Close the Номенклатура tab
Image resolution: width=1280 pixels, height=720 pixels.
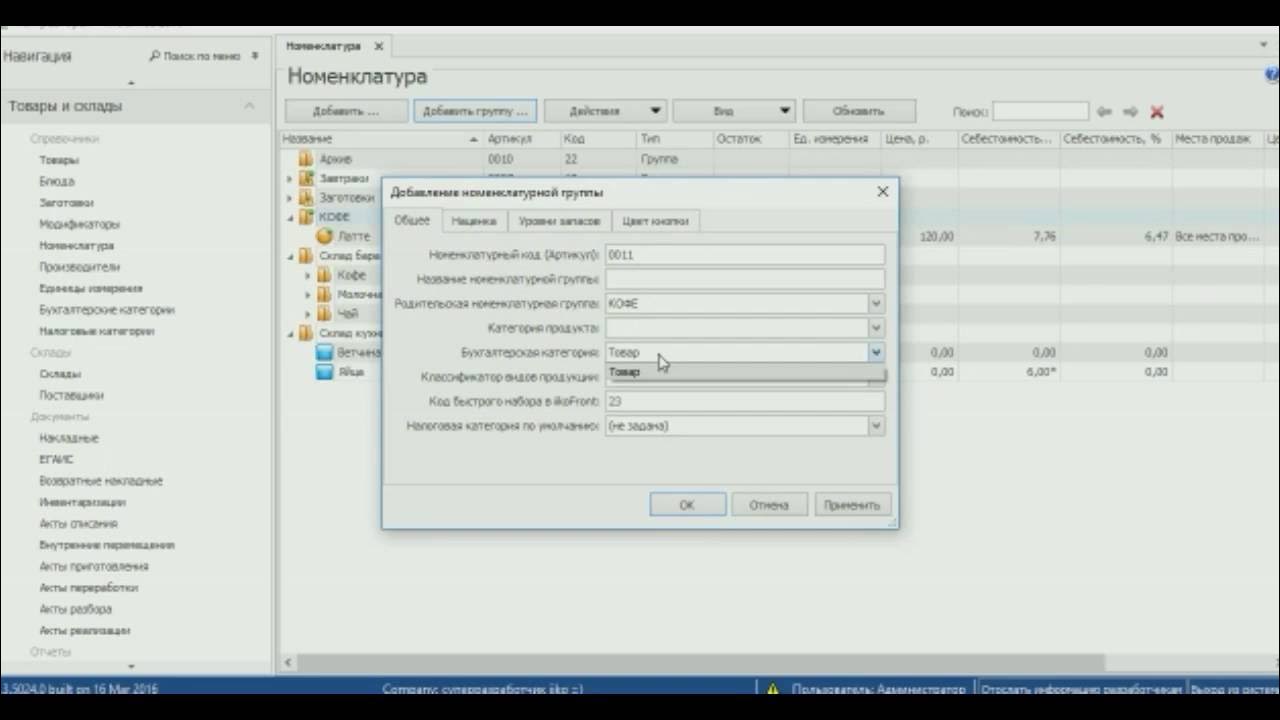[x=379, y=46]
